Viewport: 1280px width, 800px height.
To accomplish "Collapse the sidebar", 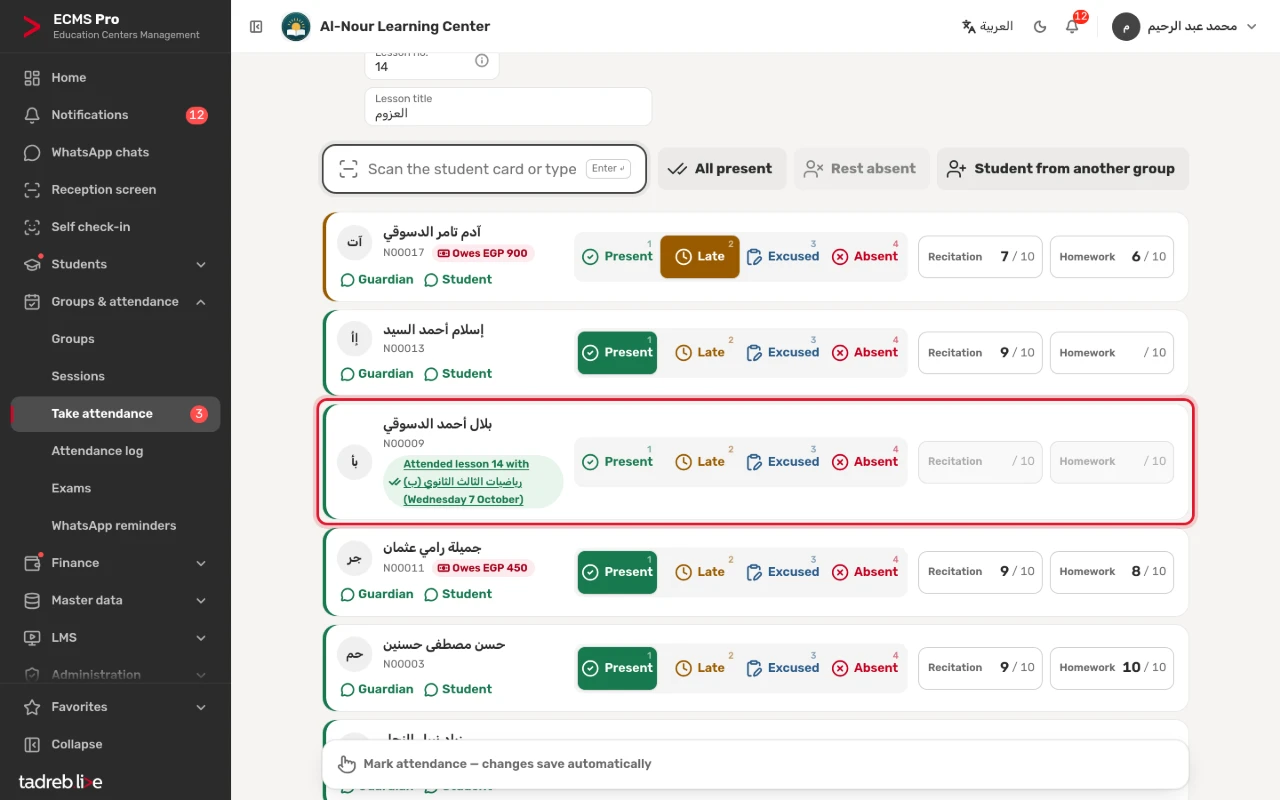I will pos(115,744).
